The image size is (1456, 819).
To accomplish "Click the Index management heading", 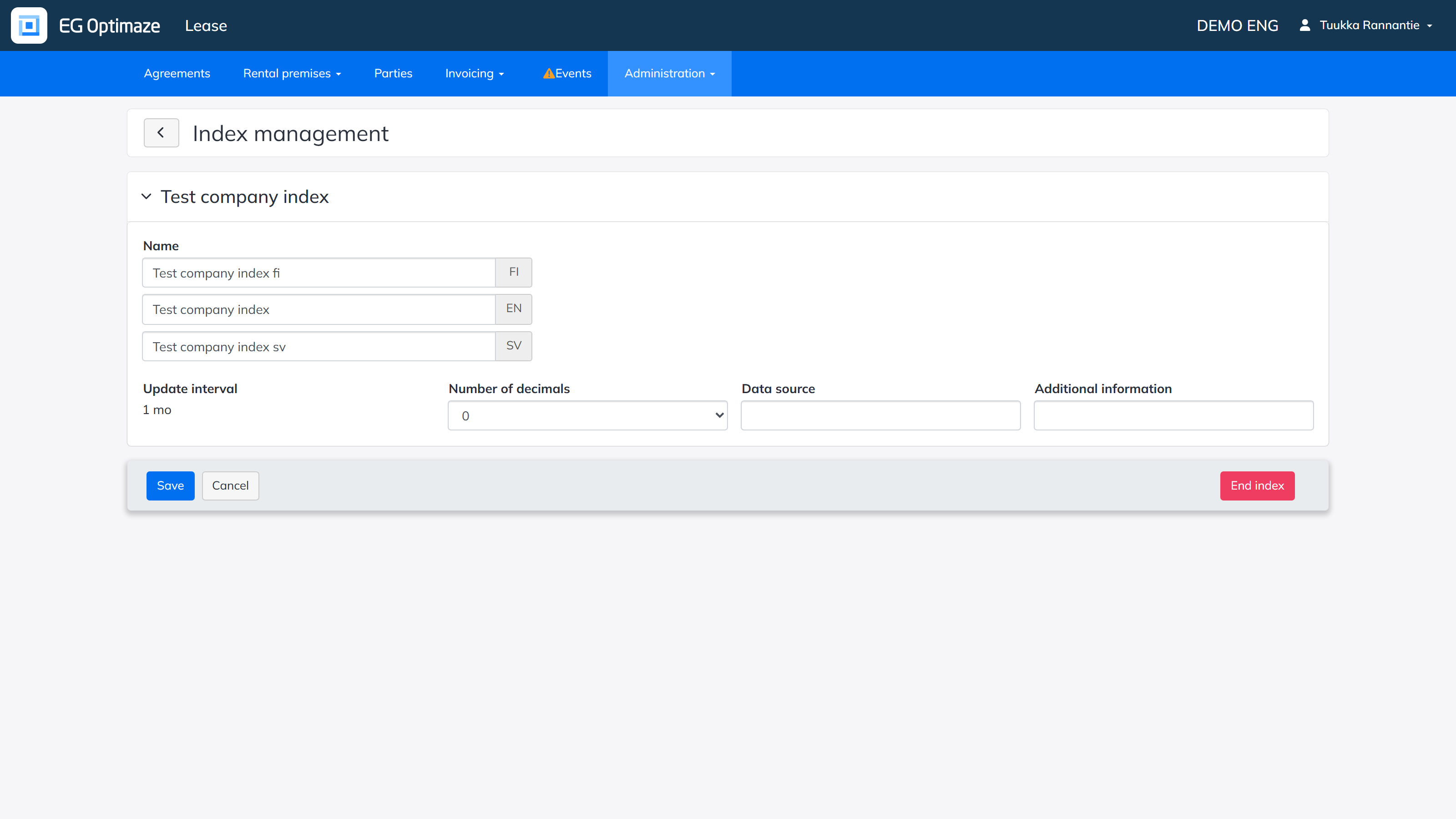I will [x=291, y=133].
